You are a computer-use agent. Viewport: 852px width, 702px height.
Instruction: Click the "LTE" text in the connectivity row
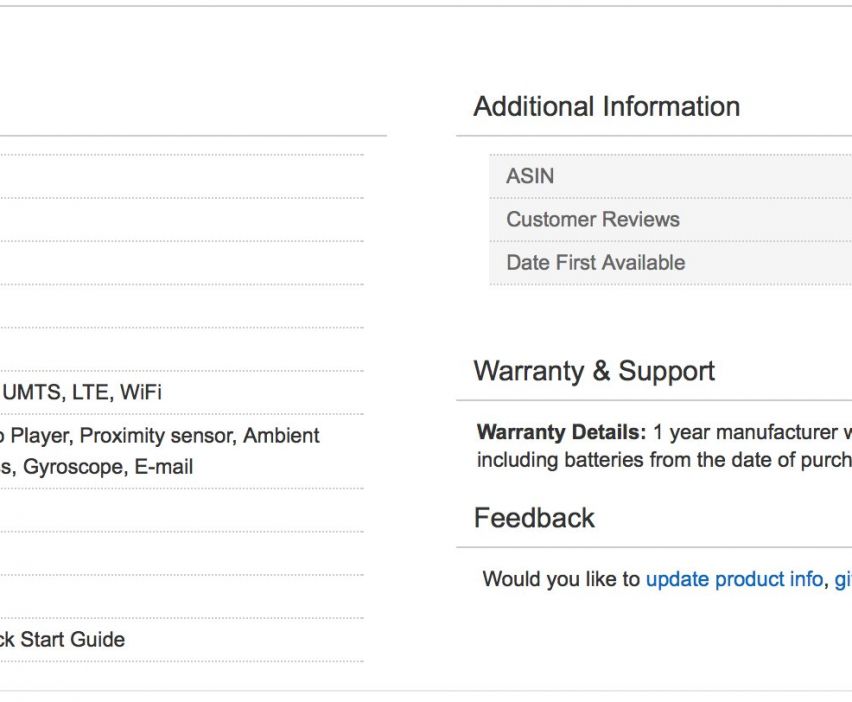point(89,393)
